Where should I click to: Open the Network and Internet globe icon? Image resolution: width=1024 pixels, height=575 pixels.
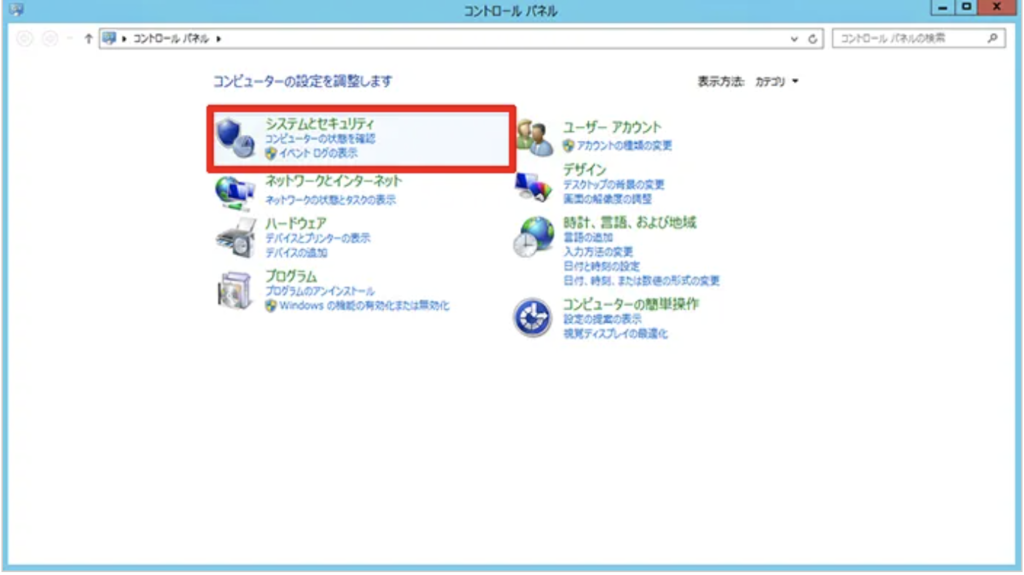(236, 189)
